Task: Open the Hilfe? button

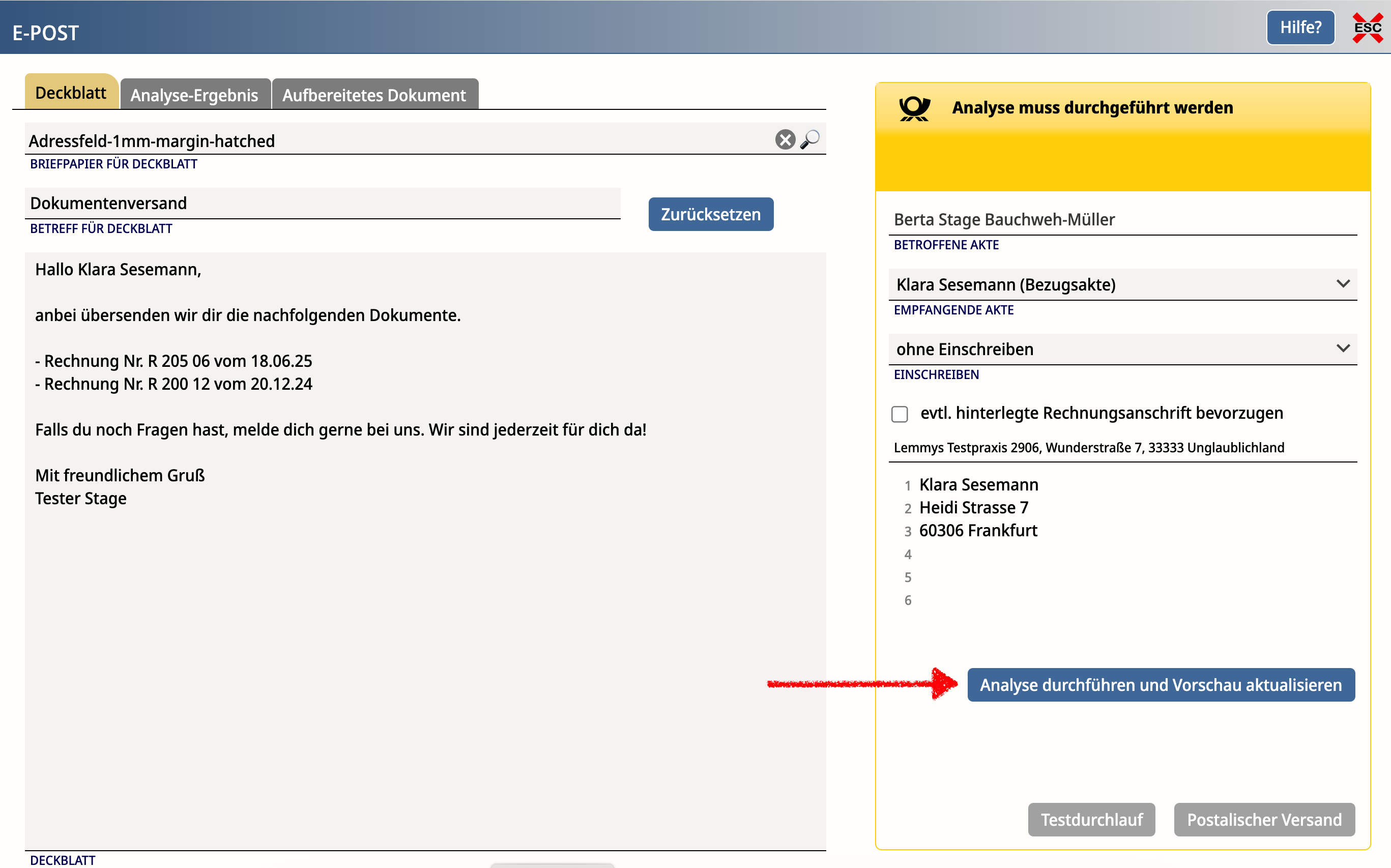Action: 1300,27
